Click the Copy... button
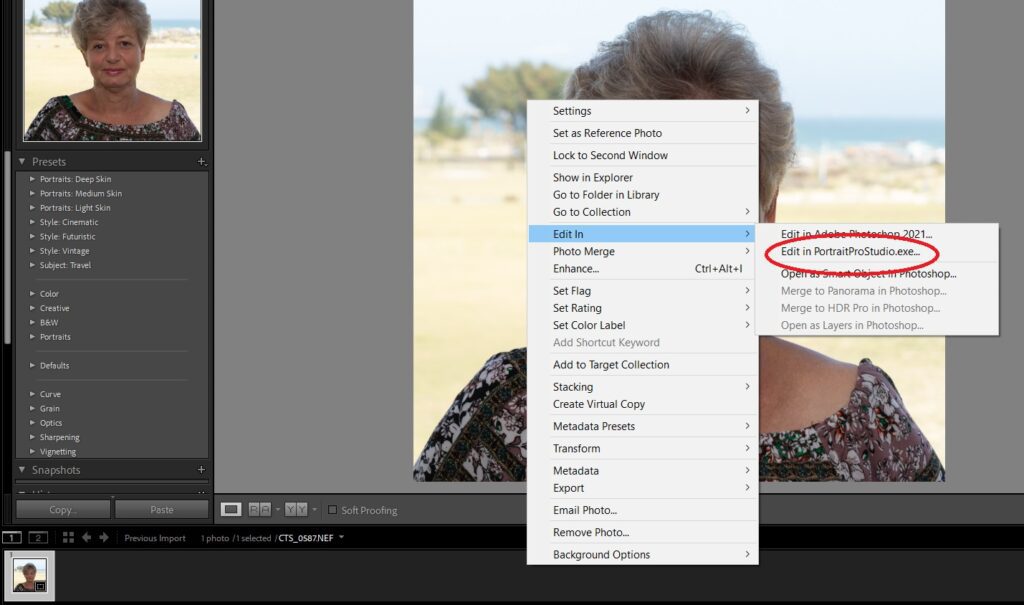Screen dimensions: 1024x605 coord(62,510)
